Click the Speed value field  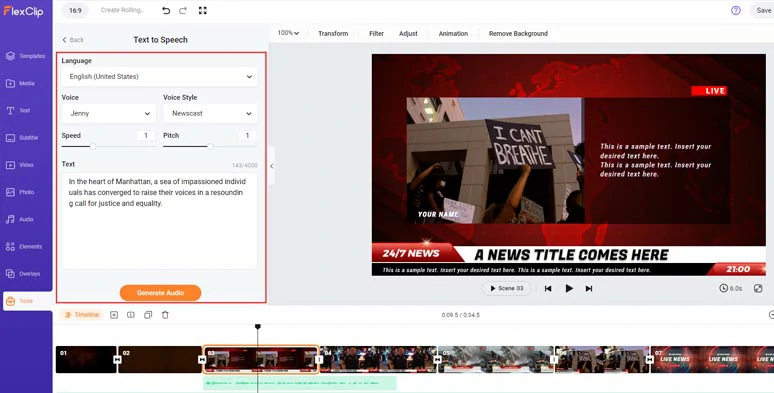(x=146, y=135)
